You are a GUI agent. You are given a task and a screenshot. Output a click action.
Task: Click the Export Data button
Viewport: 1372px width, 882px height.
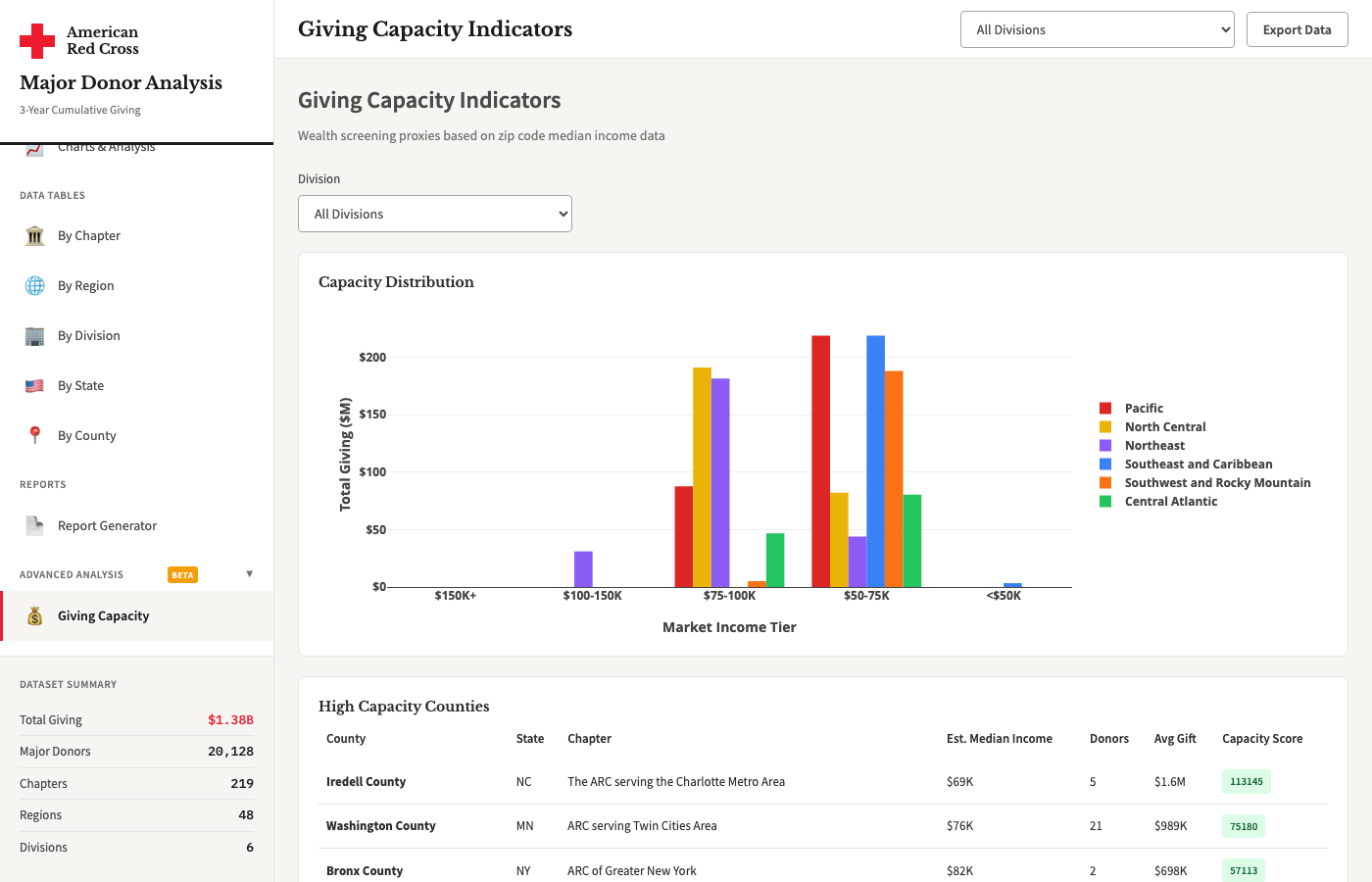(x=1298, y=29)
